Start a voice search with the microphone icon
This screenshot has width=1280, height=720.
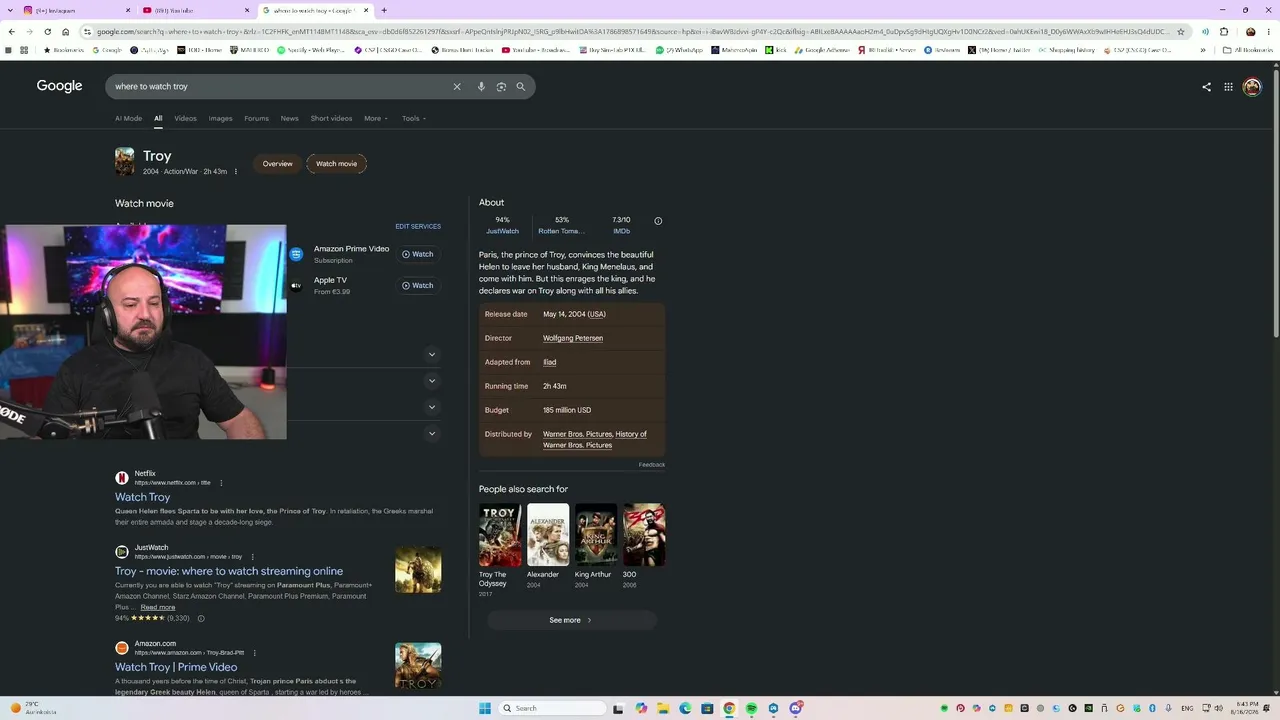[x=481, y=87]
